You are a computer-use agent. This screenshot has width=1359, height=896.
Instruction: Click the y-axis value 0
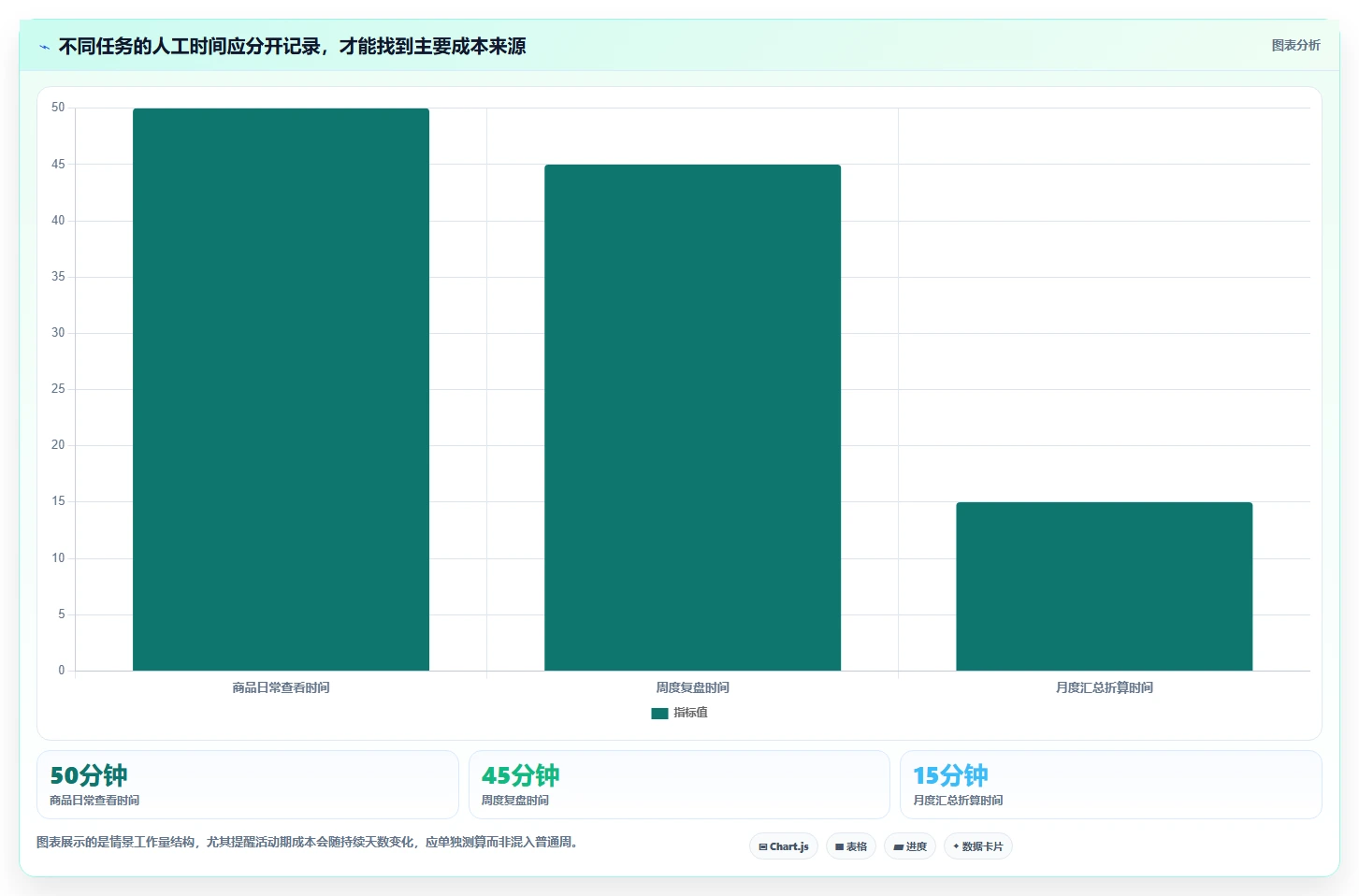pos(62,671)
